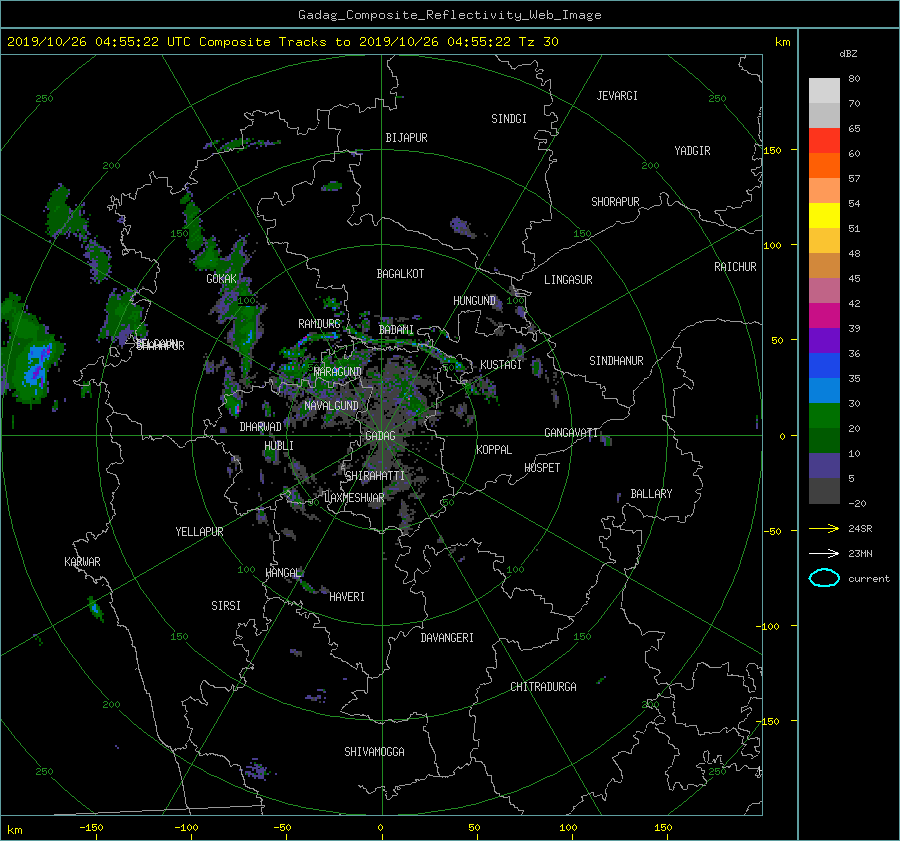Click the KUSTAGI city label
The image size is (900, 841).
pyautogui.click(x=501, y=365)
